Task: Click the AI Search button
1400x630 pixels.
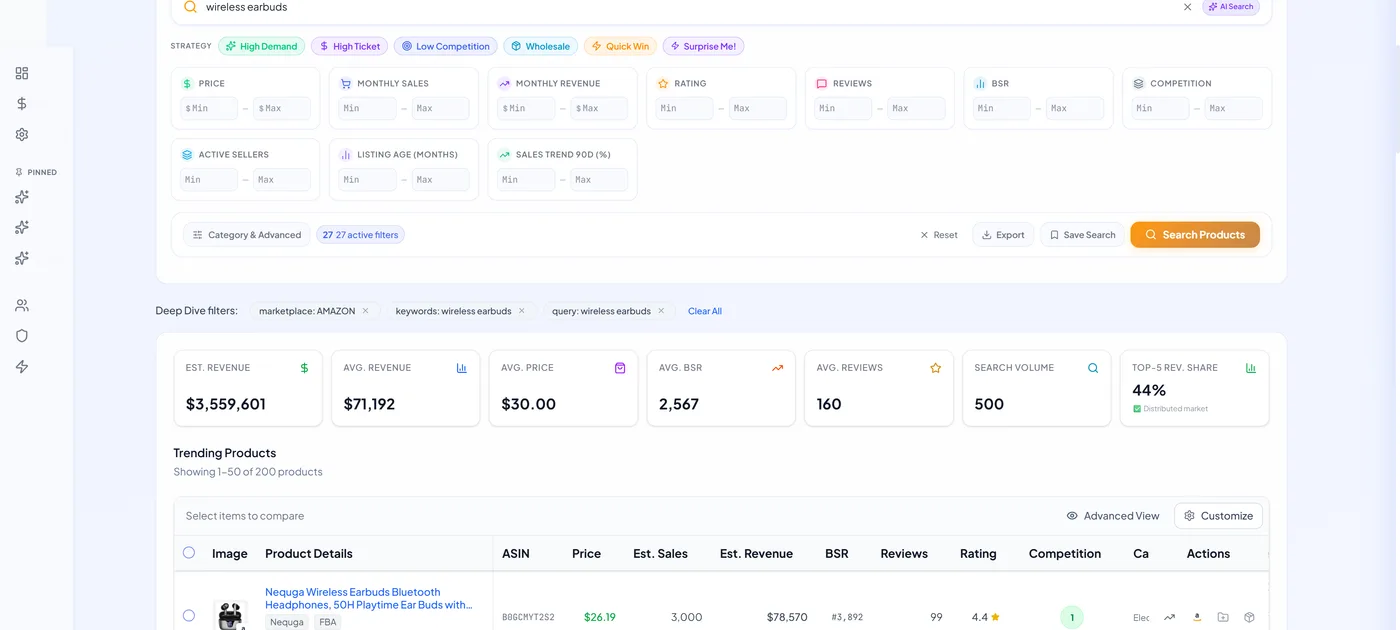Action: coord(1231,7)
